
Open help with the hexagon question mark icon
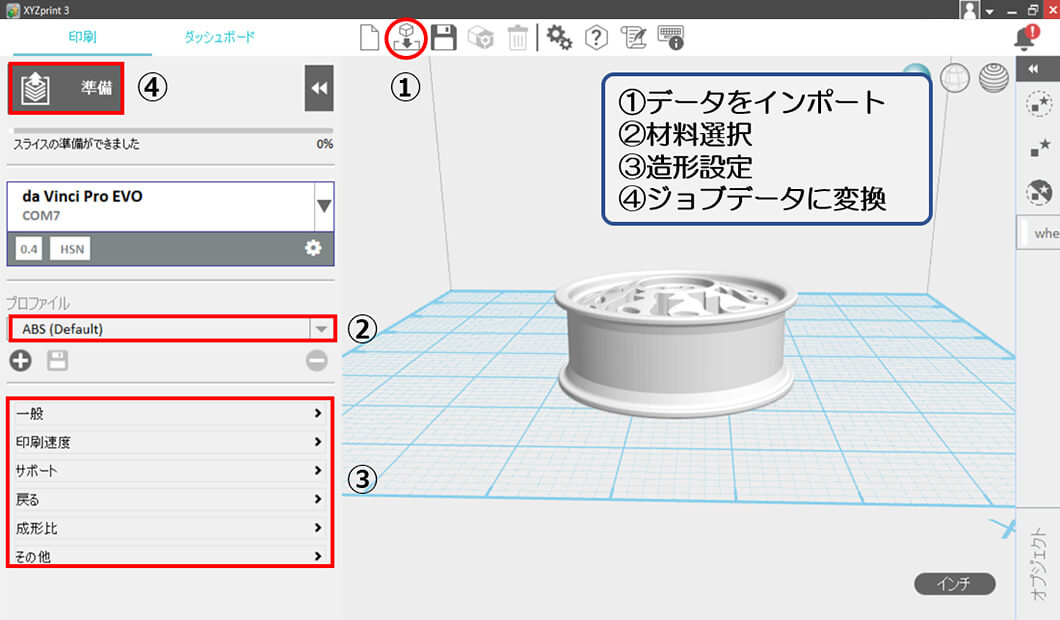[596, 38]
